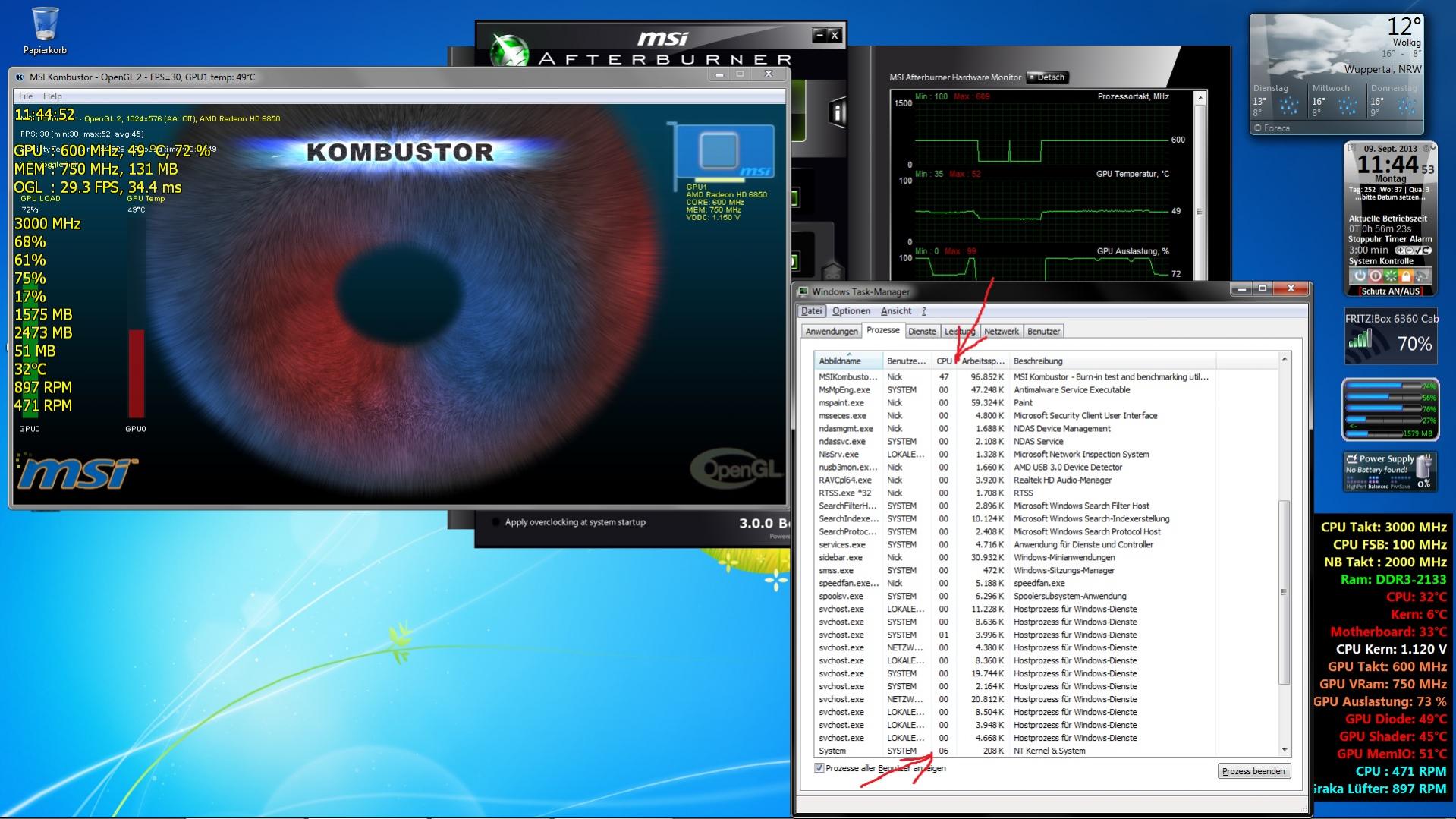This screenshot has width=1456, height=819.
Task: Open the Afterburner info 'i' button
Action: tap(838, 112)
